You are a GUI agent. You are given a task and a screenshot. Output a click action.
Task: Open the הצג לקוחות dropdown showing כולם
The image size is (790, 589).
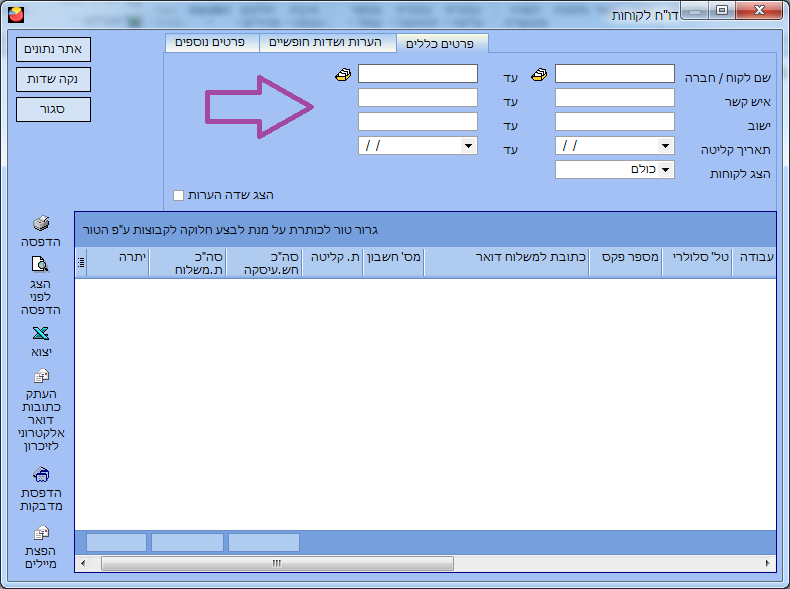point(665,170)
